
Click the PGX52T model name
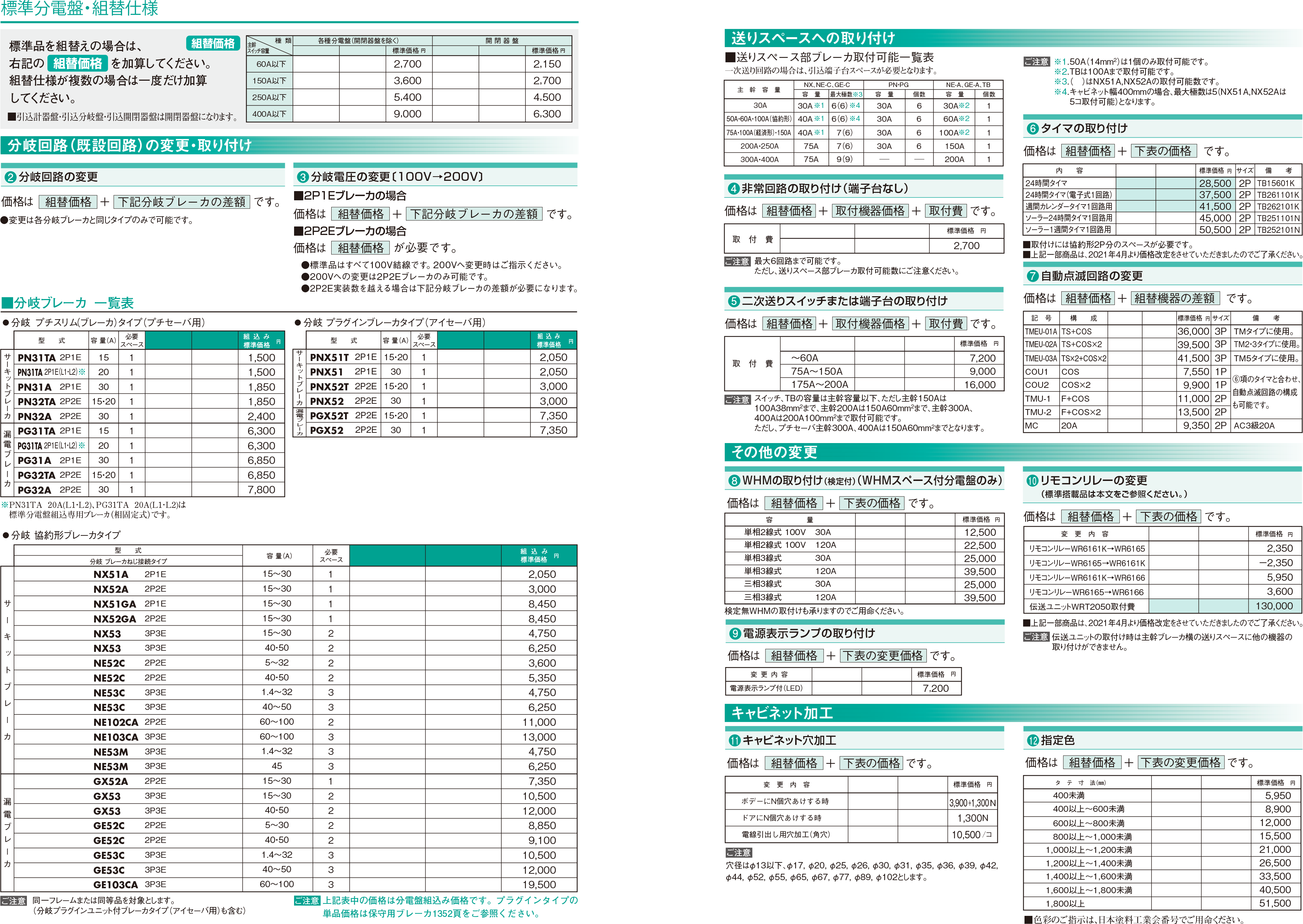coord(329,416)
